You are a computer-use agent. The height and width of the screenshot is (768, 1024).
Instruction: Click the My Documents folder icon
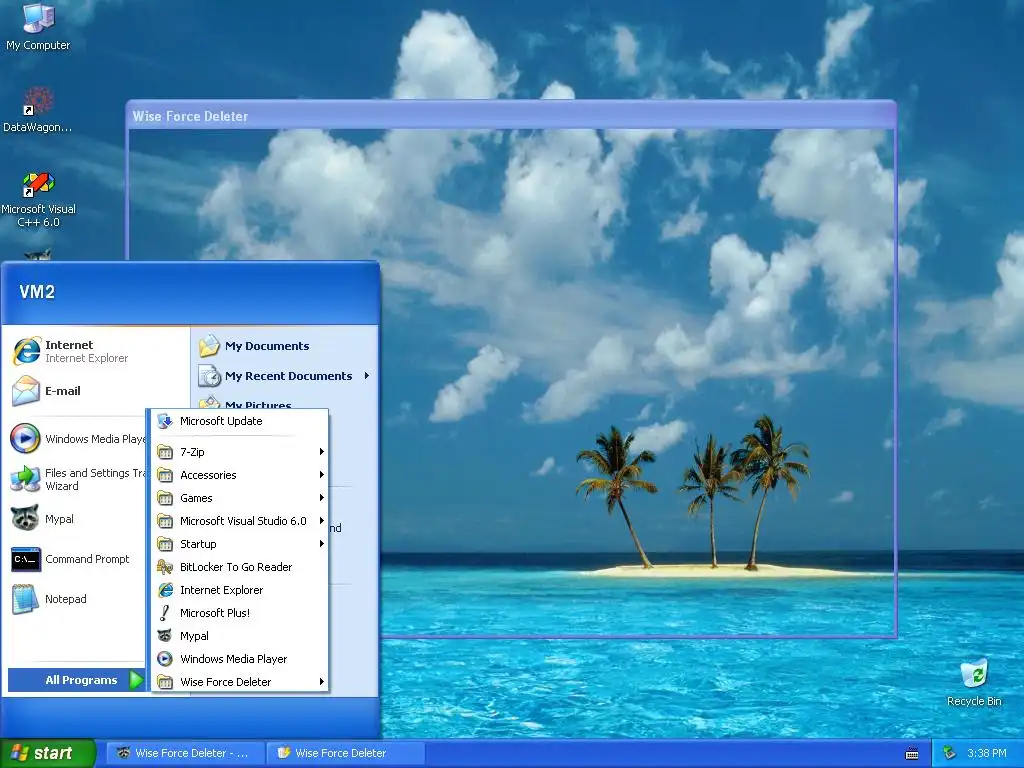click(210, 346)
